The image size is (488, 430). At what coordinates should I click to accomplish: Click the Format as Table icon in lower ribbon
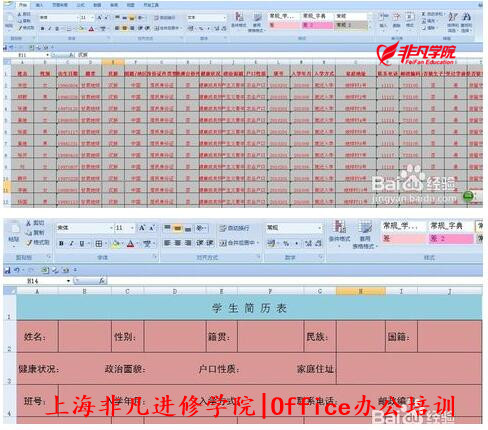[x=365, y=234]
